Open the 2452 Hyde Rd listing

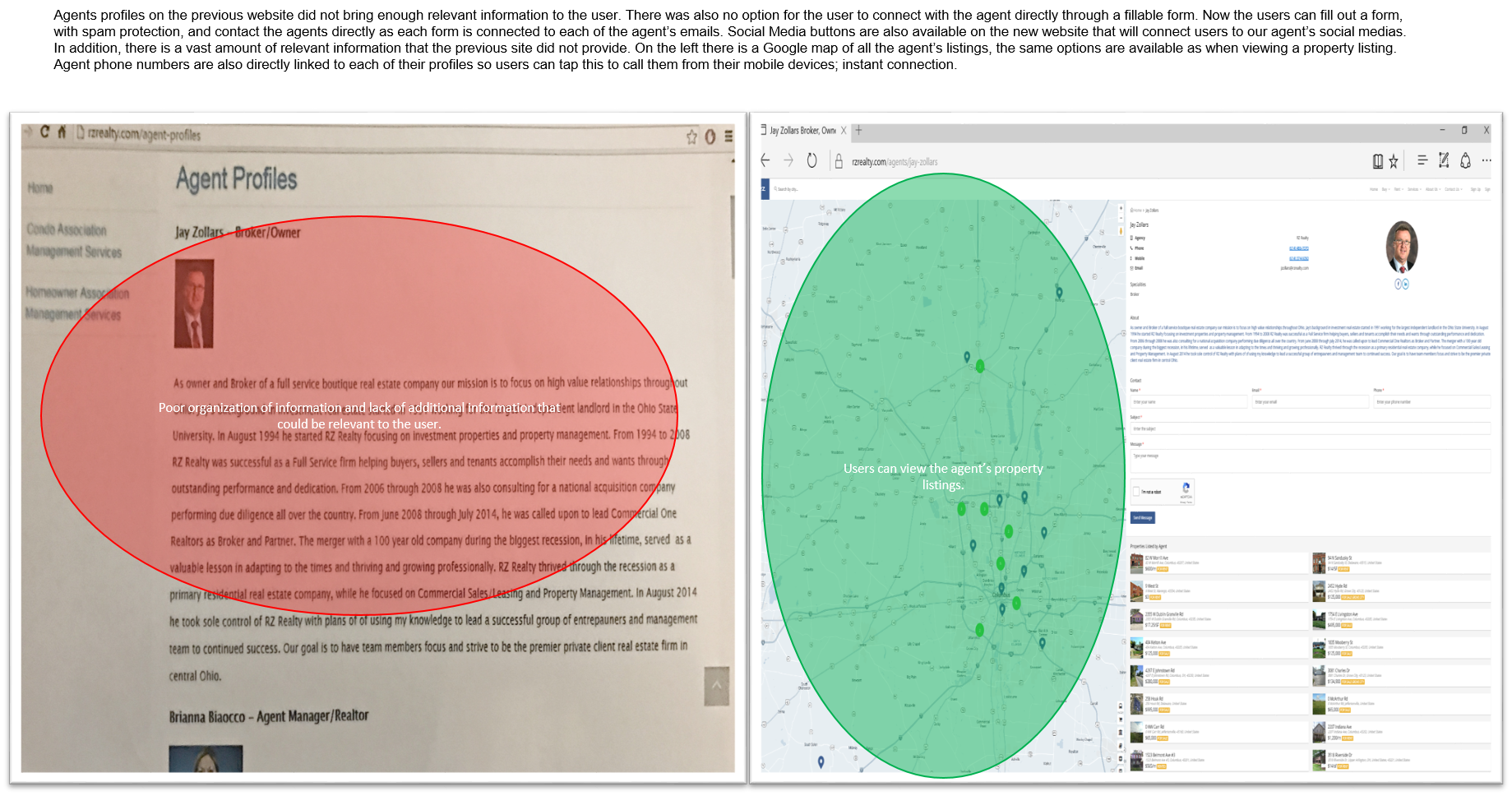[1401, 591]
